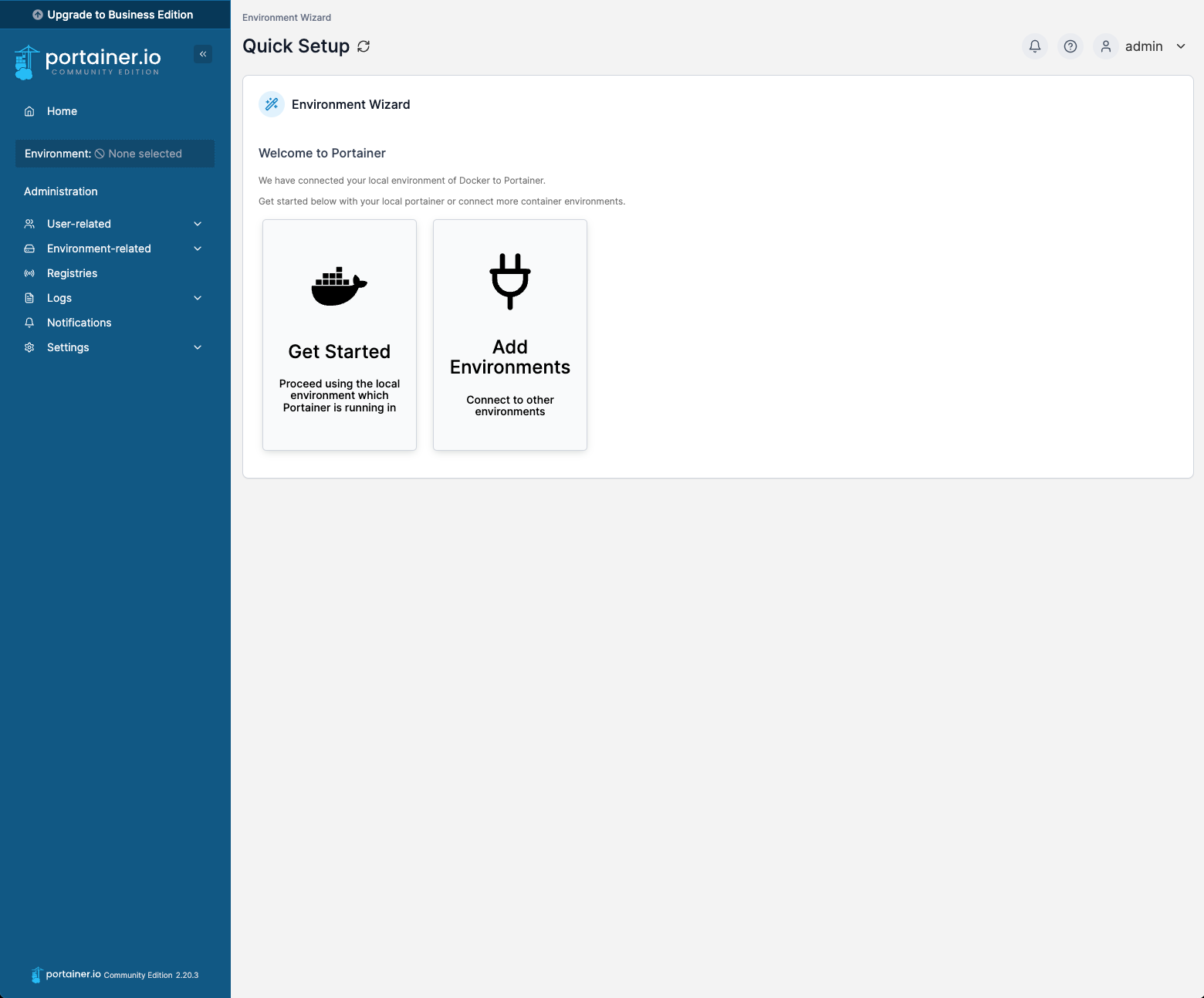Click the notifications bell icon in header
This screenshot has width=1204, height=998.
(x=1035, y=46)
